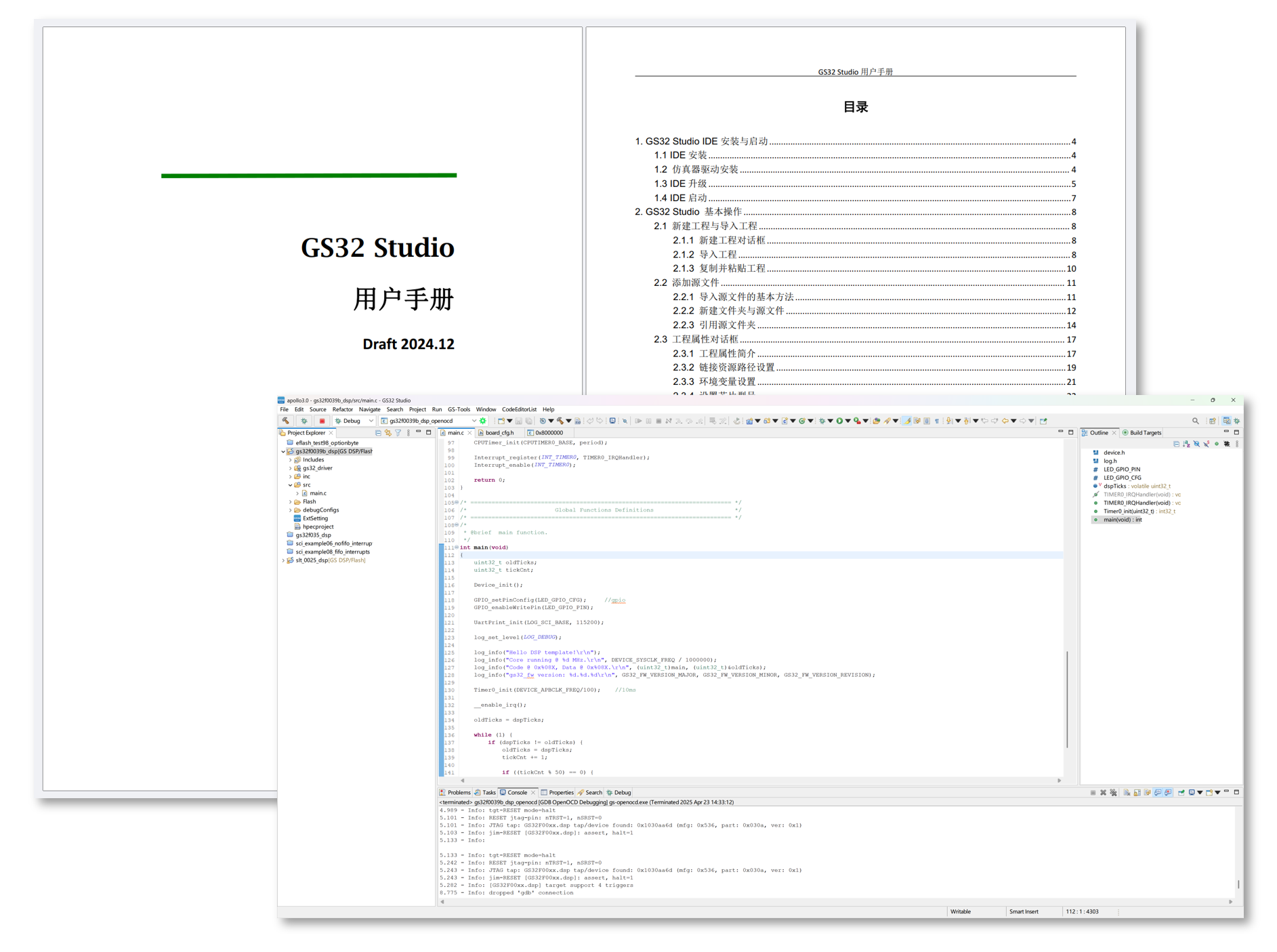Toggle Block Selection Mode icon
1277x952 pixels.
[927, 421]
